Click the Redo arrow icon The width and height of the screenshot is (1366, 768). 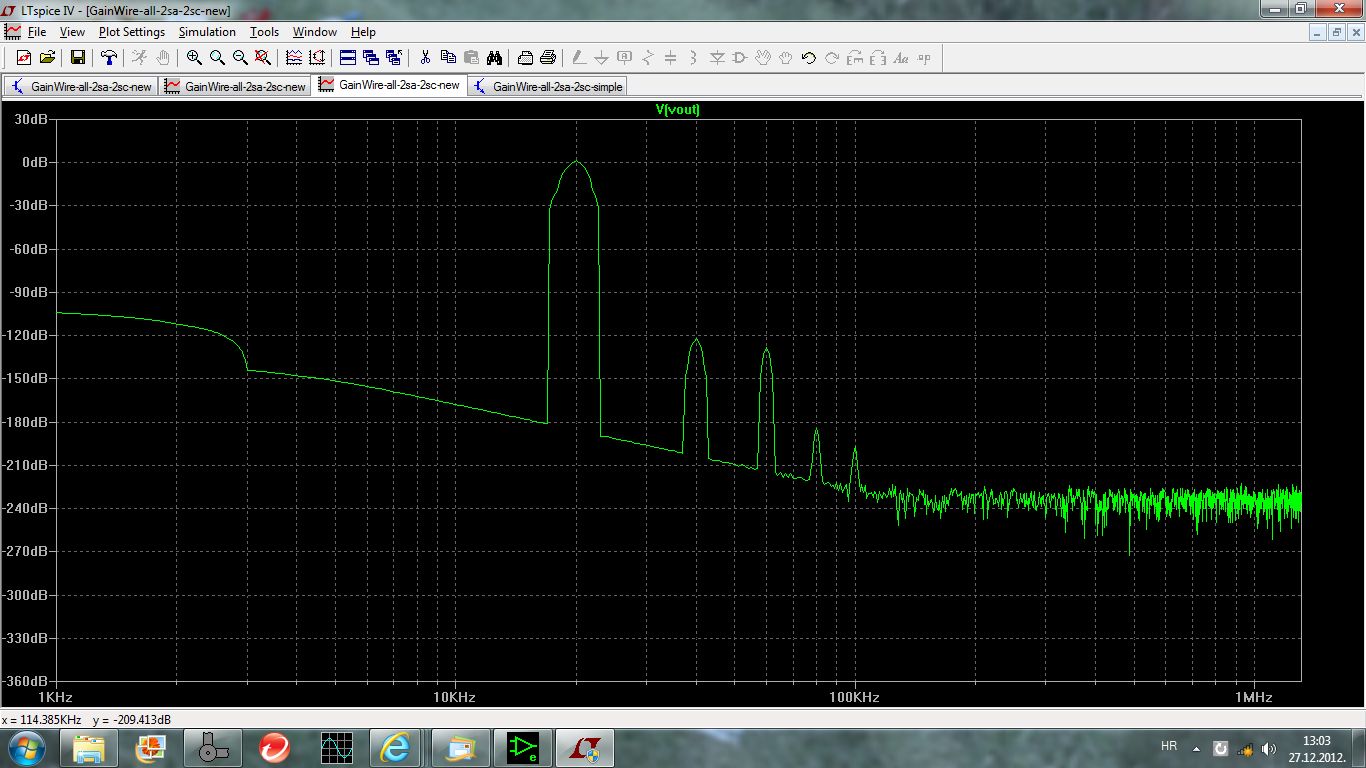pyautogui.click(x=832, y=58)
